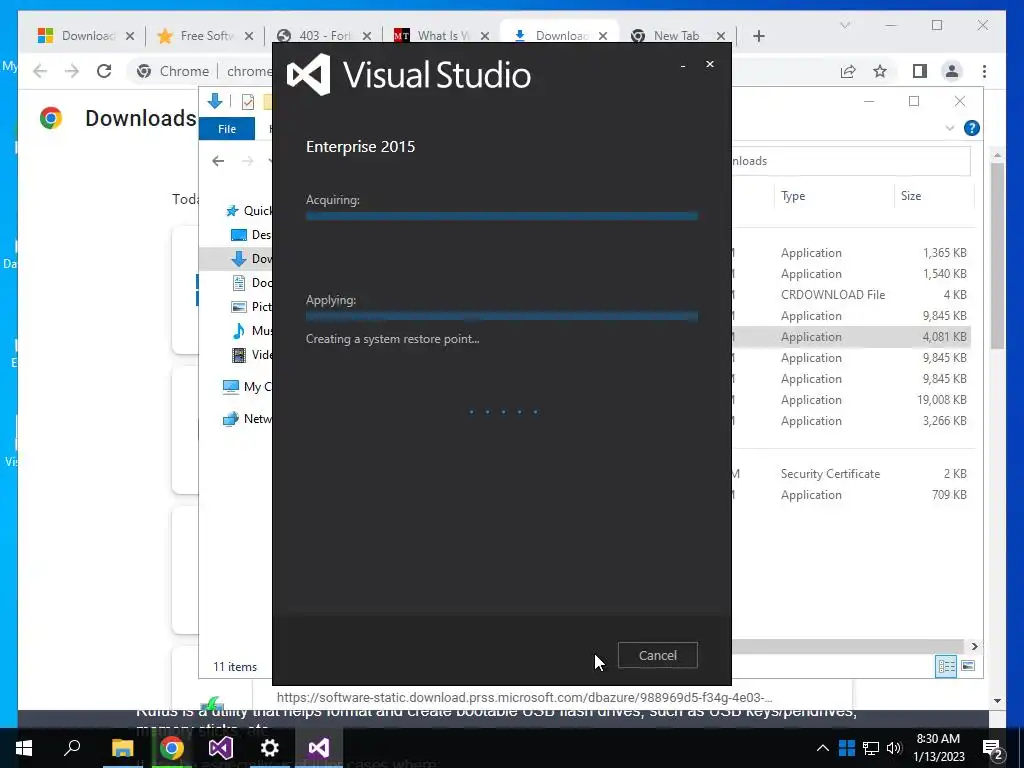Open a new Chrome tab
This screenshot has height=768, width=1024.
tap(758, 36)
